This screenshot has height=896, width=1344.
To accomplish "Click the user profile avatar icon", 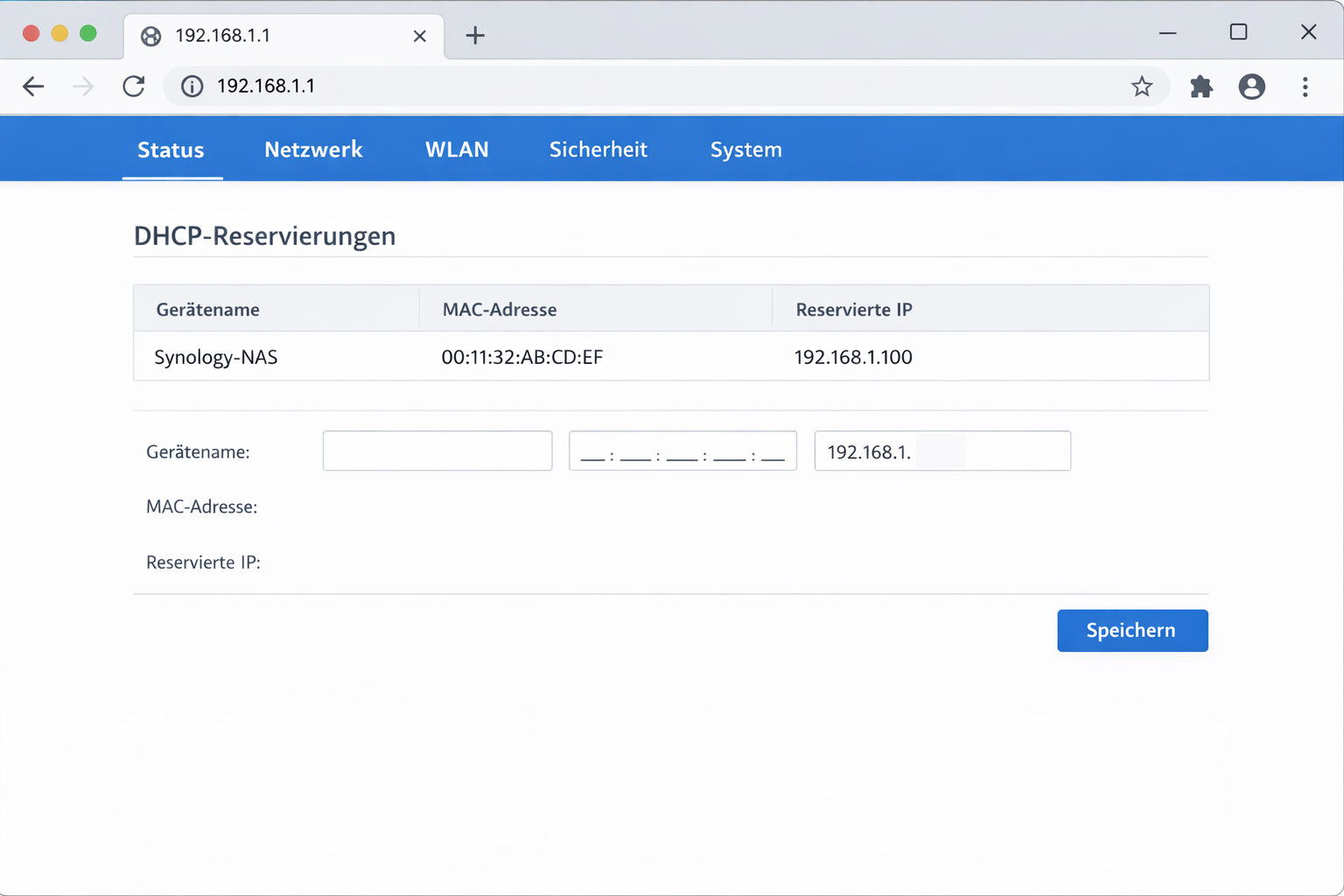I will pos(1251,87).
